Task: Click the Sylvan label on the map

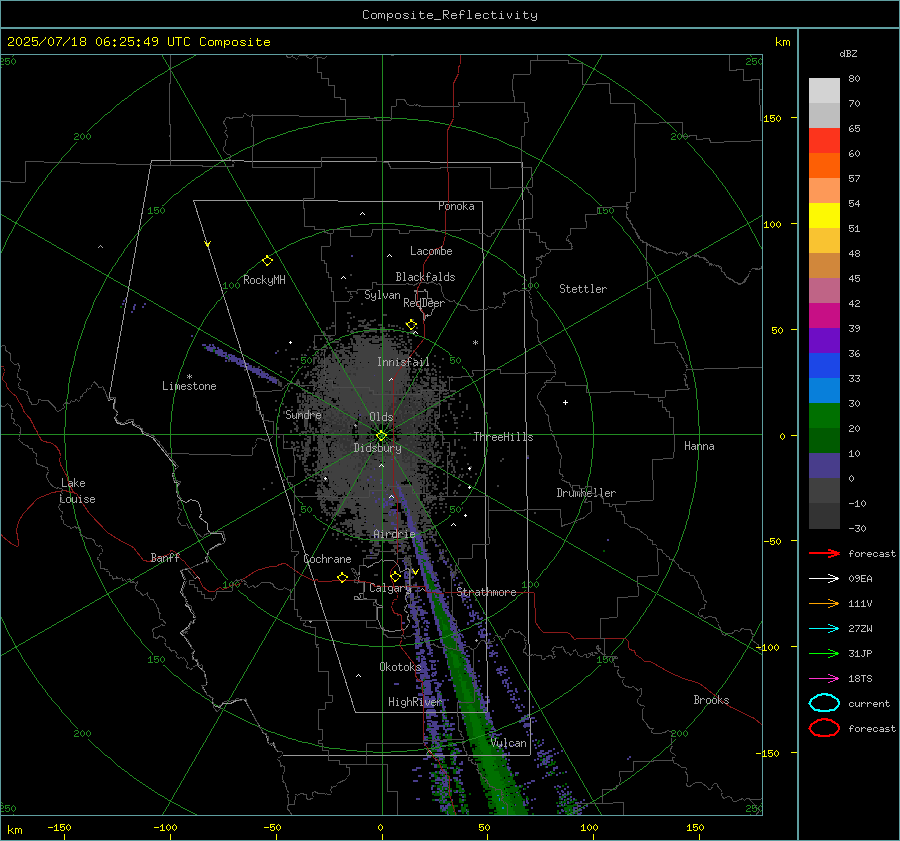Action: point(382,295)
